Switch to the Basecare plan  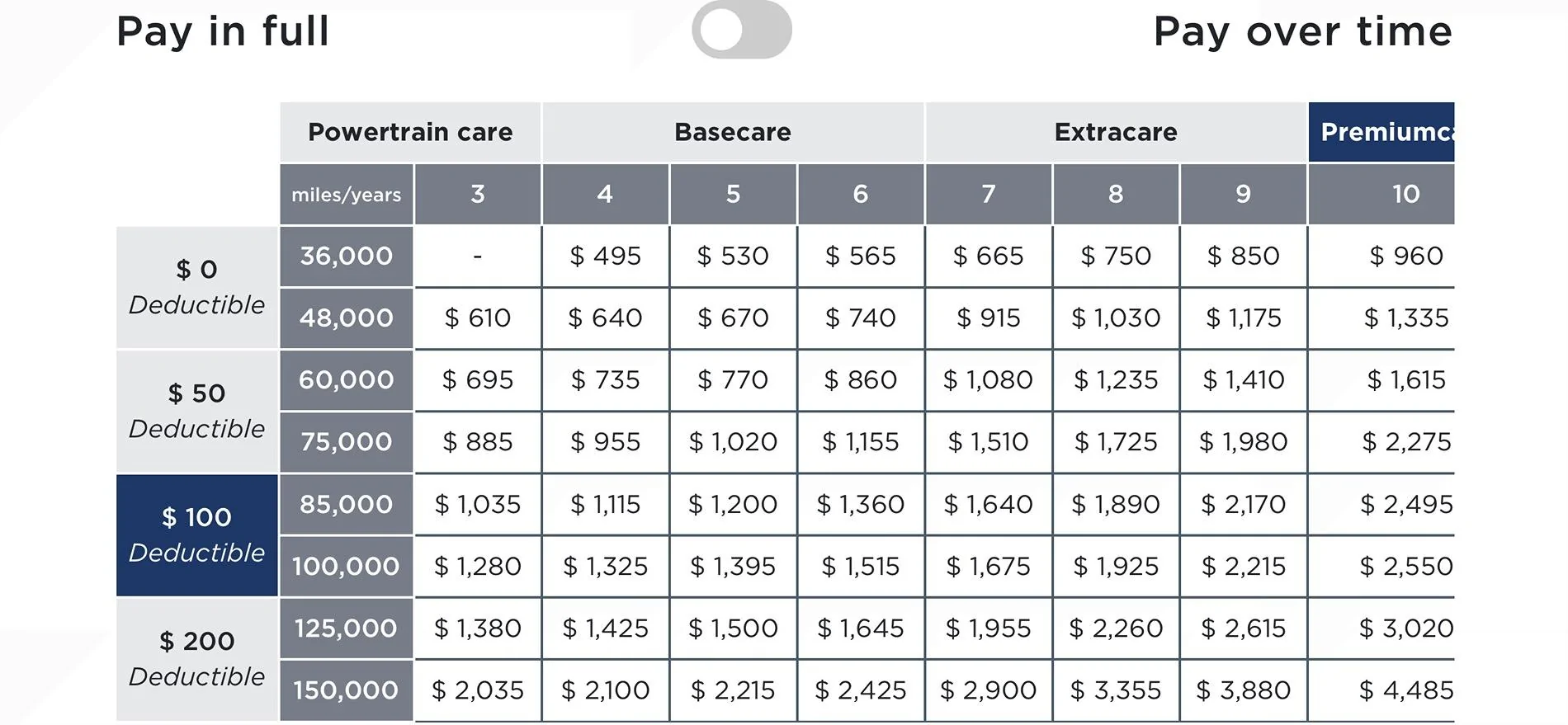[733, 132]
